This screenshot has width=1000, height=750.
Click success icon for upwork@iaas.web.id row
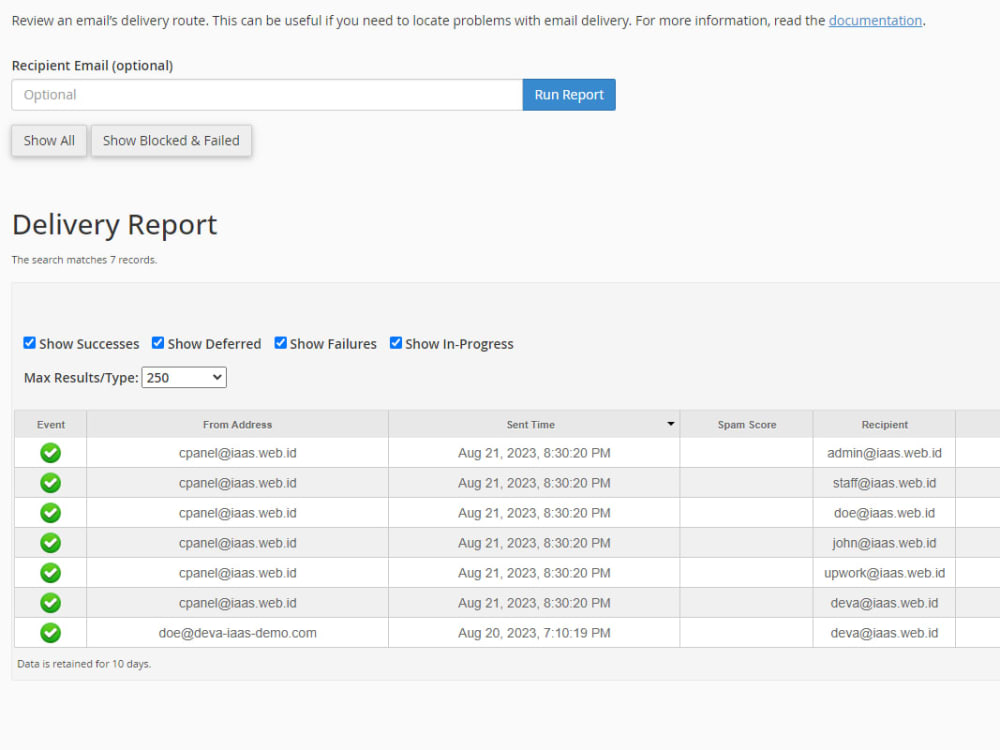[x=50, y=573]
